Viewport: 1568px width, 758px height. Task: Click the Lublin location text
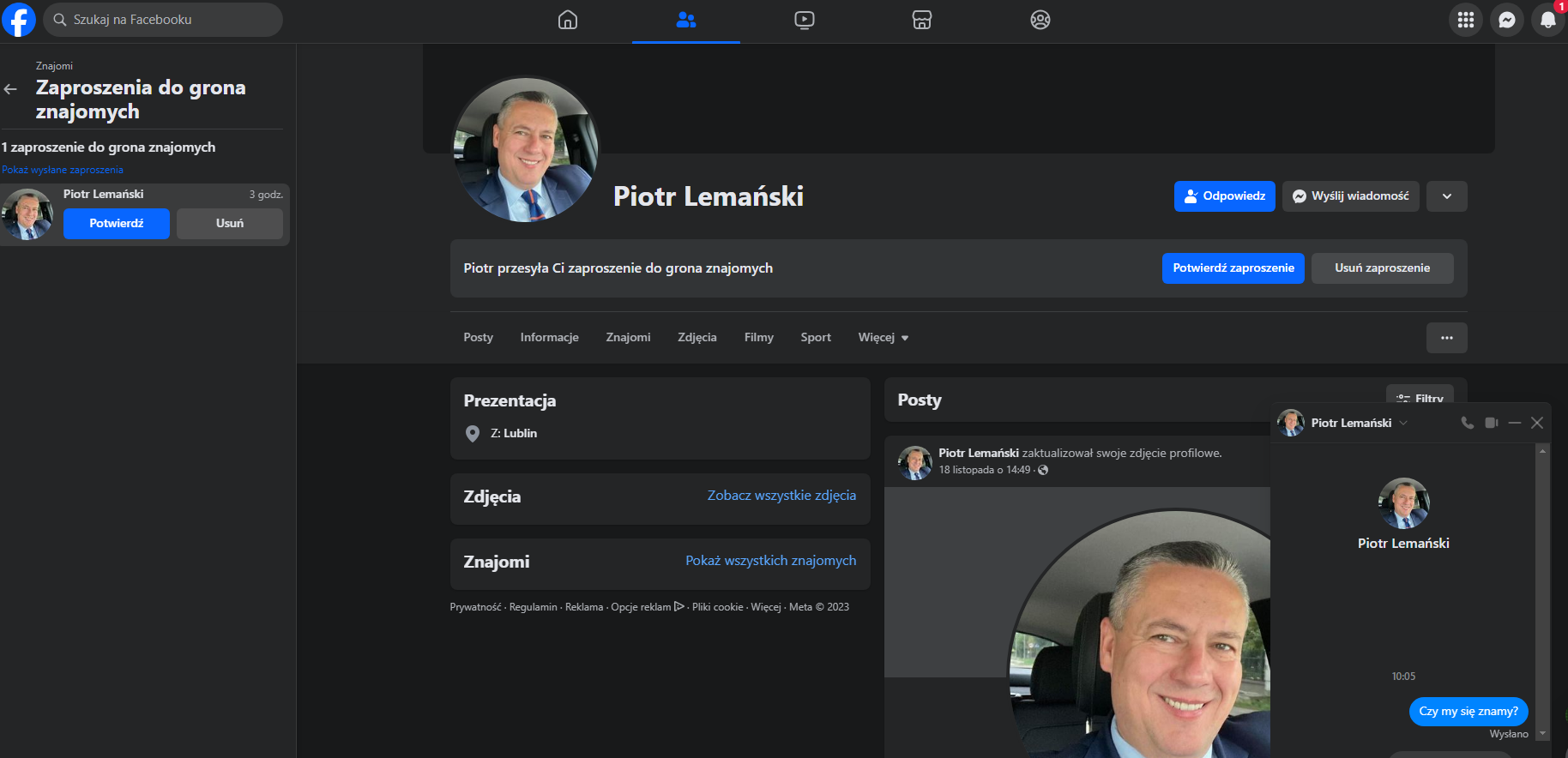520,434
